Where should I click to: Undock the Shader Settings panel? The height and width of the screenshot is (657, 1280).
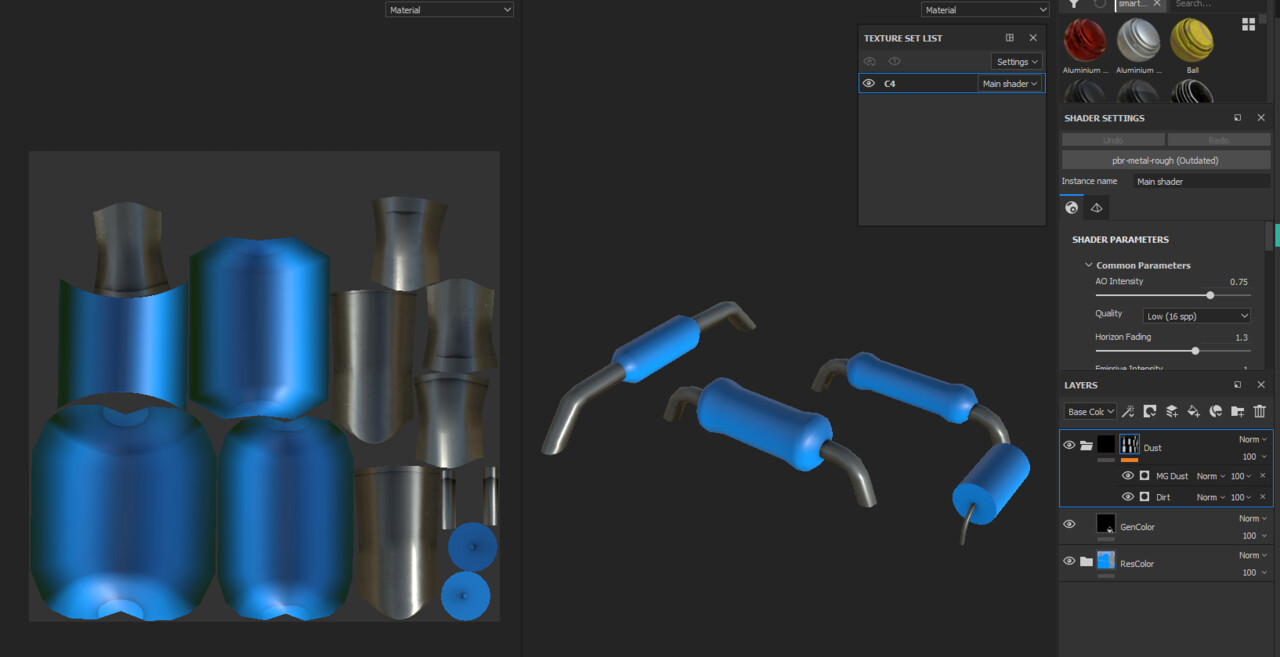coord(1238,118)
